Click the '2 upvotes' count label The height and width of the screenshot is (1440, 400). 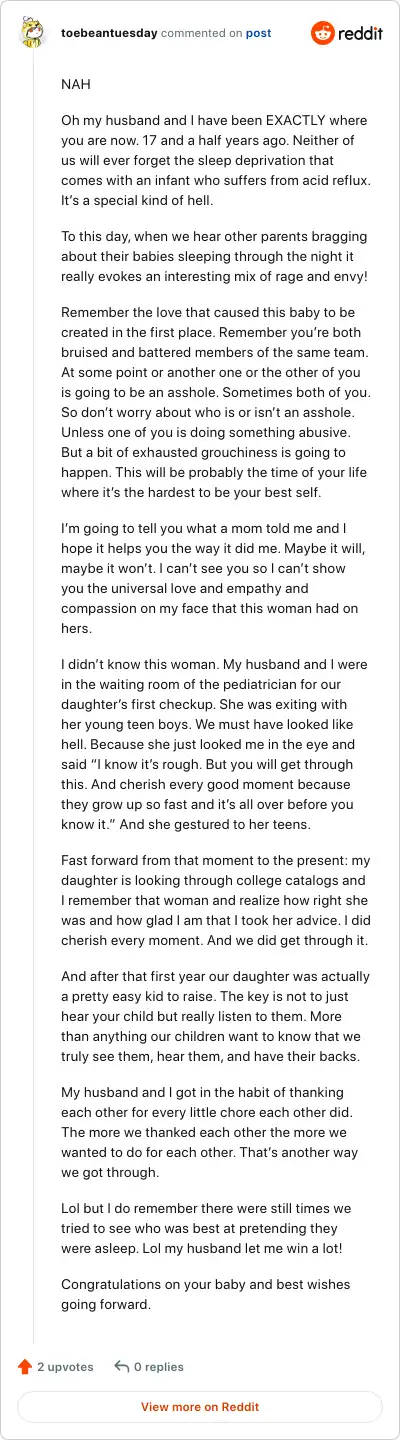click(65, 1366)
